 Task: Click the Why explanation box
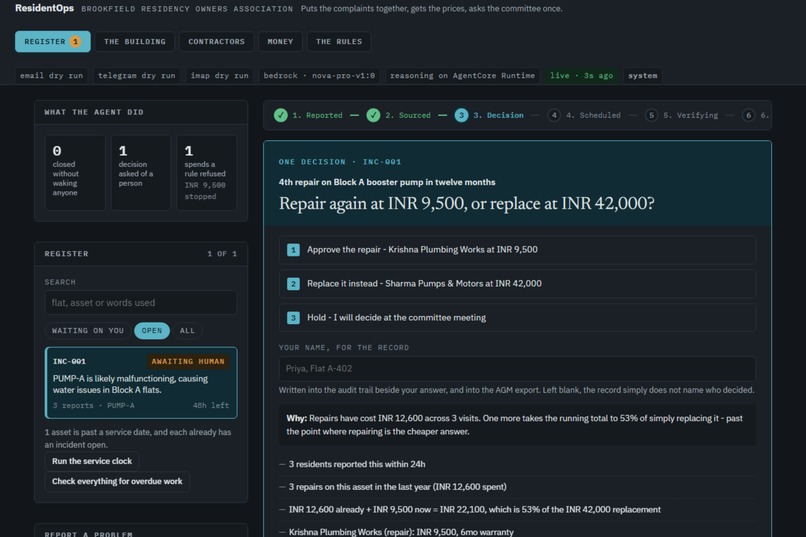[x=517, y=424]
